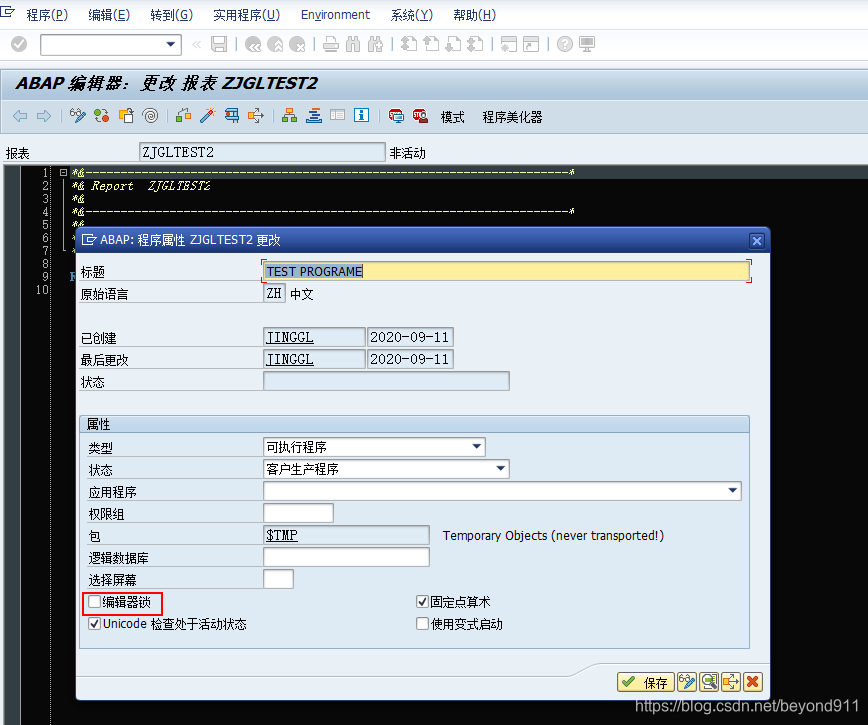This screenshot has height=725, width=868.
Task: Click the Other Object icon in the editor toolbar
Action: coord(126,116)
